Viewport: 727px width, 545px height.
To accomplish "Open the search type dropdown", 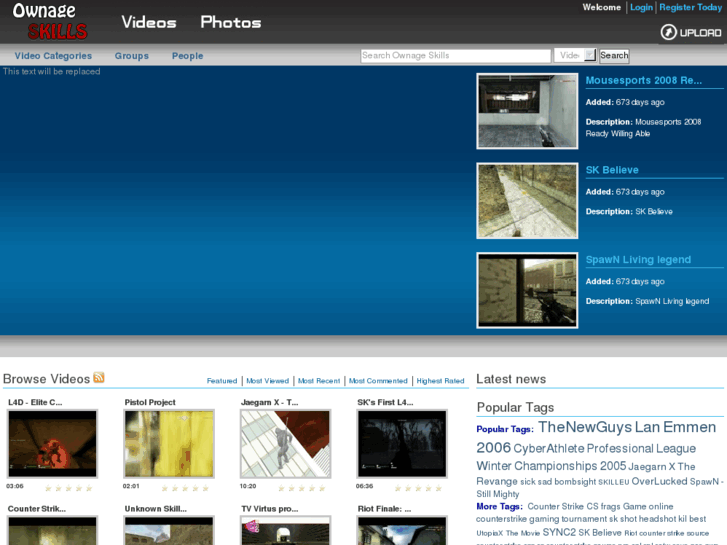I will (575, 56).
